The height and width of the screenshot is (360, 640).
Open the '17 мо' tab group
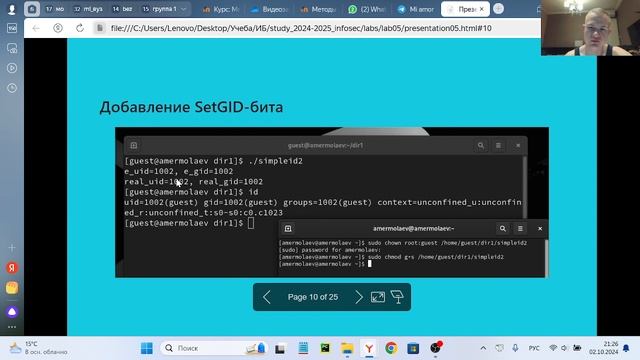[x=55, y=9]
